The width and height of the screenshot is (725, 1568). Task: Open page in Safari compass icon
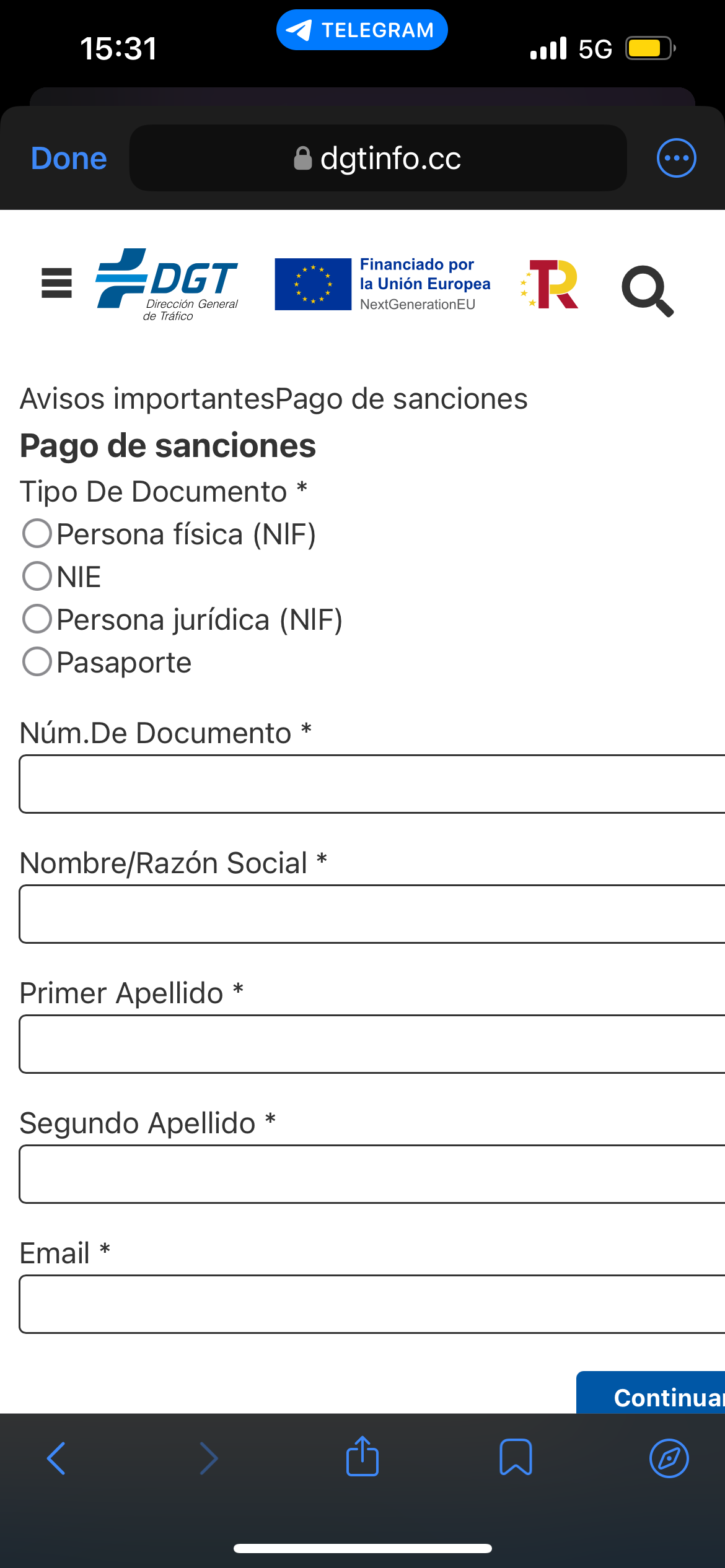point(669,1458)
